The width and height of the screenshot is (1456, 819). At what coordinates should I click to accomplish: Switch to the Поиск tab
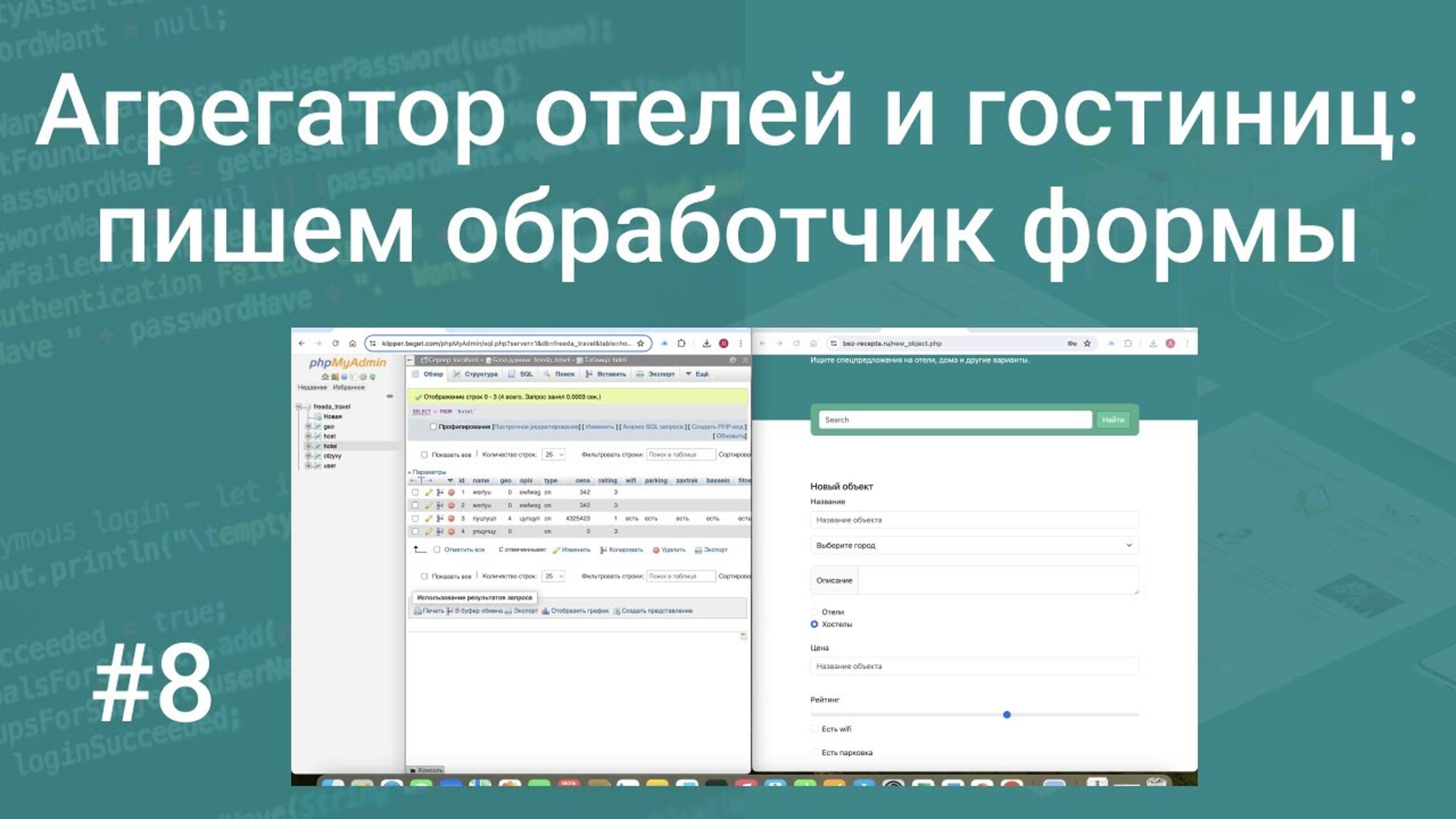coord(559,374)
